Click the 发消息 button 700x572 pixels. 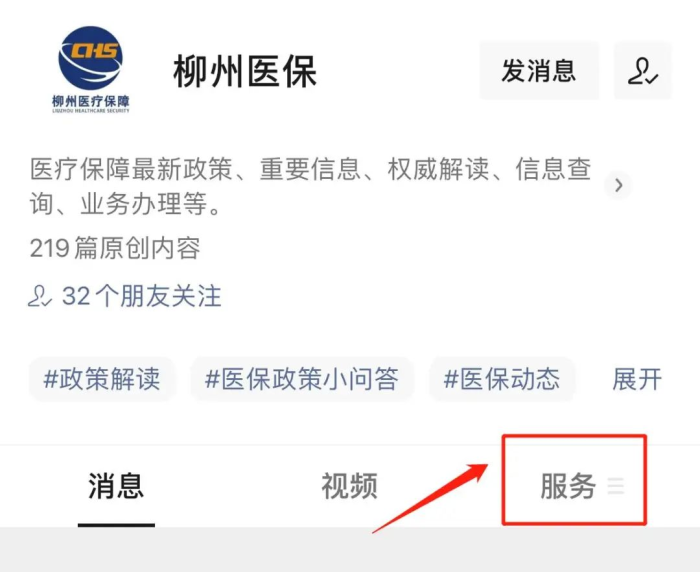(x=539, y=71)
